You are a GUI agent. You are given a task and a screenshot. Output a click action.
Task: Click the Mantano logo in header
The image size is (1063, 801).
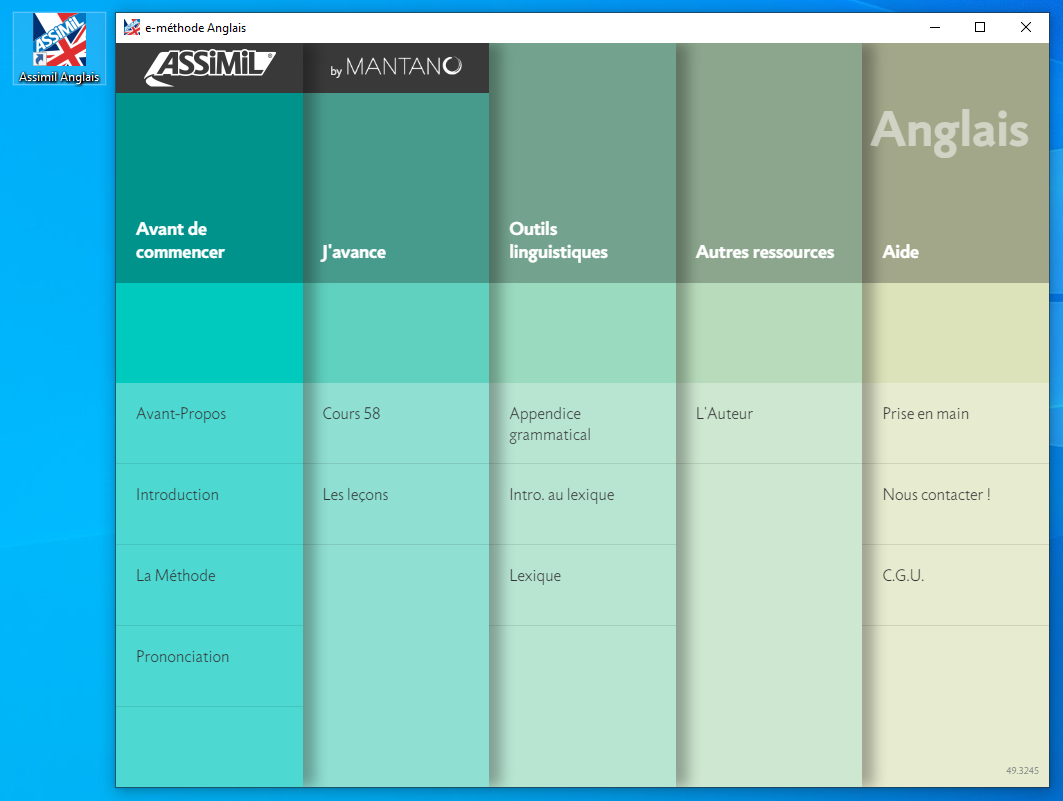(396, 67)
